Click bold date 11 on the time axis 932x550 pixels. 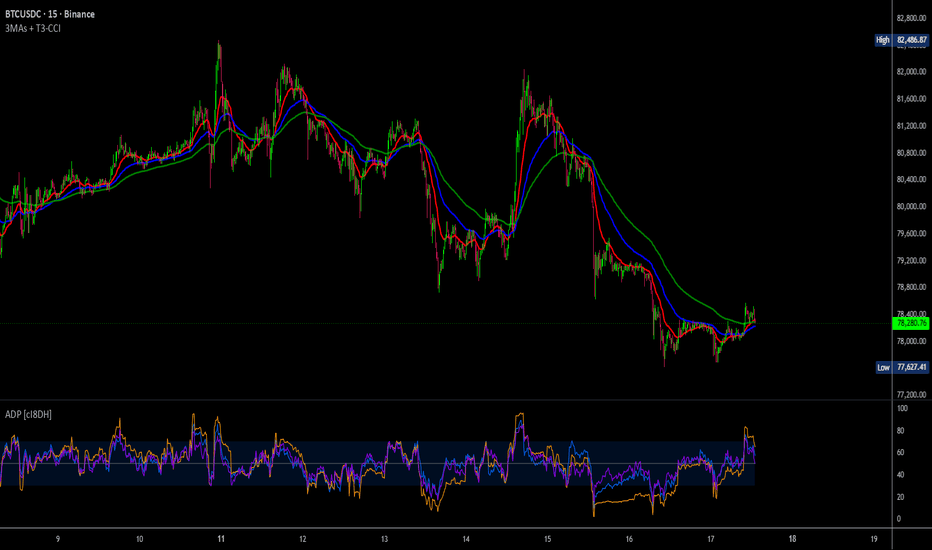coord(221,539)
